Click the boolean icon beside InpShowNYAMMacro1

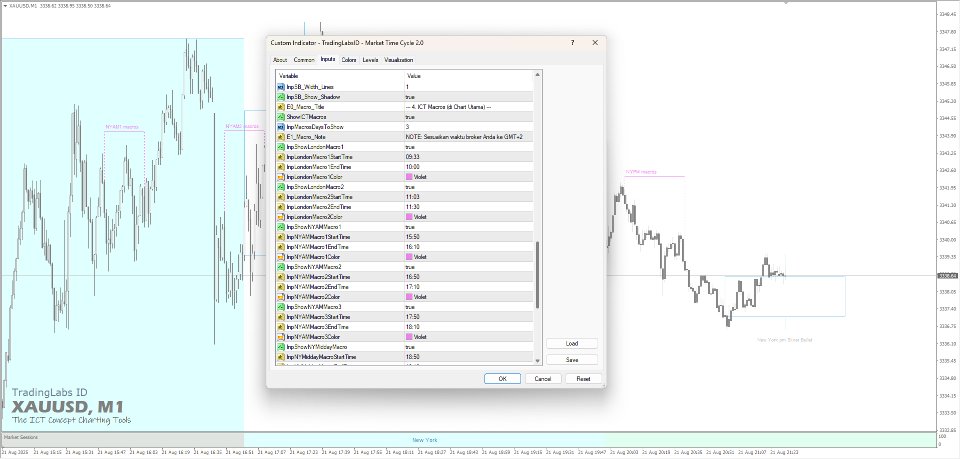coord(281,227)
